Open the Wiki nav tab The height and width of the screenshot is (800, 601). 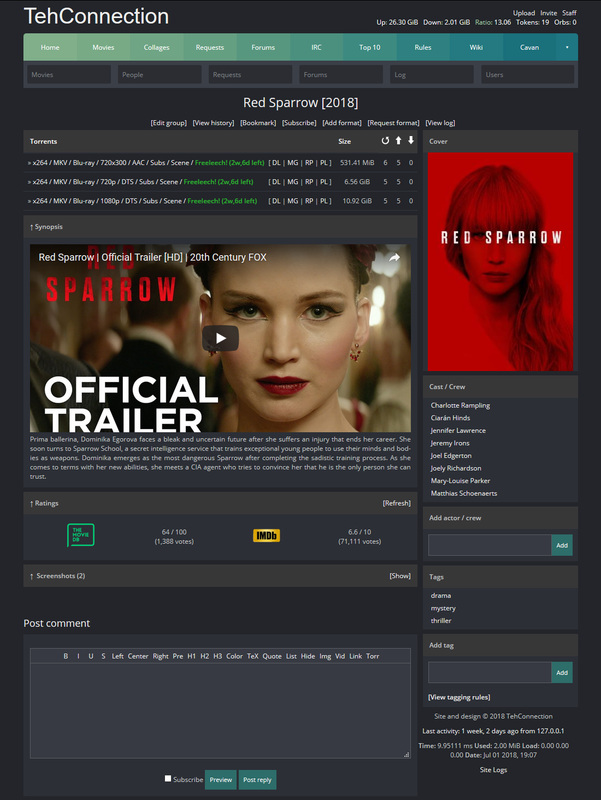coord(476,47)
